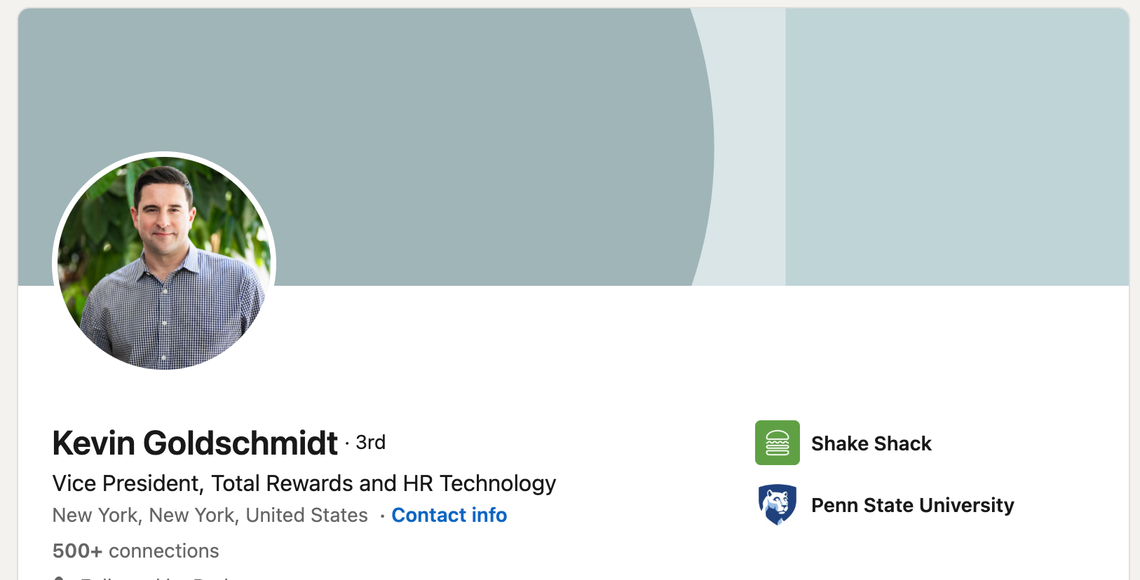Click the word "connections" beside 500+

click(x=163, y=551)
